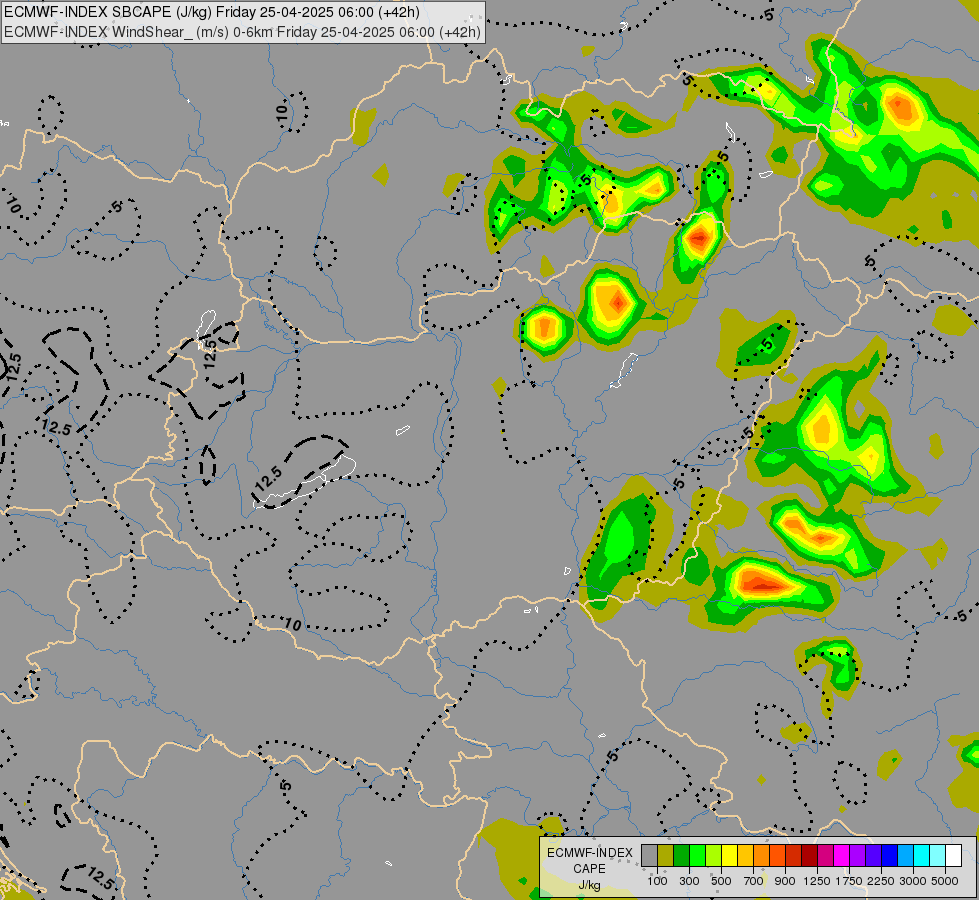979x900 pixels.
Task: Click the ECMWF-INDEX text in legend box
Action: click(x=590, y=853)
